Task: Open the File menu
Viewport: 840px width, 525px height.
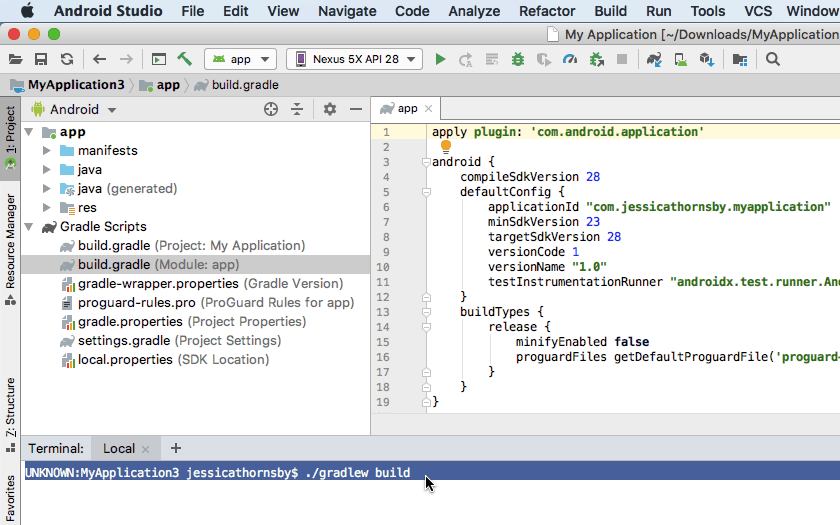Action: (x=192, y=11)
